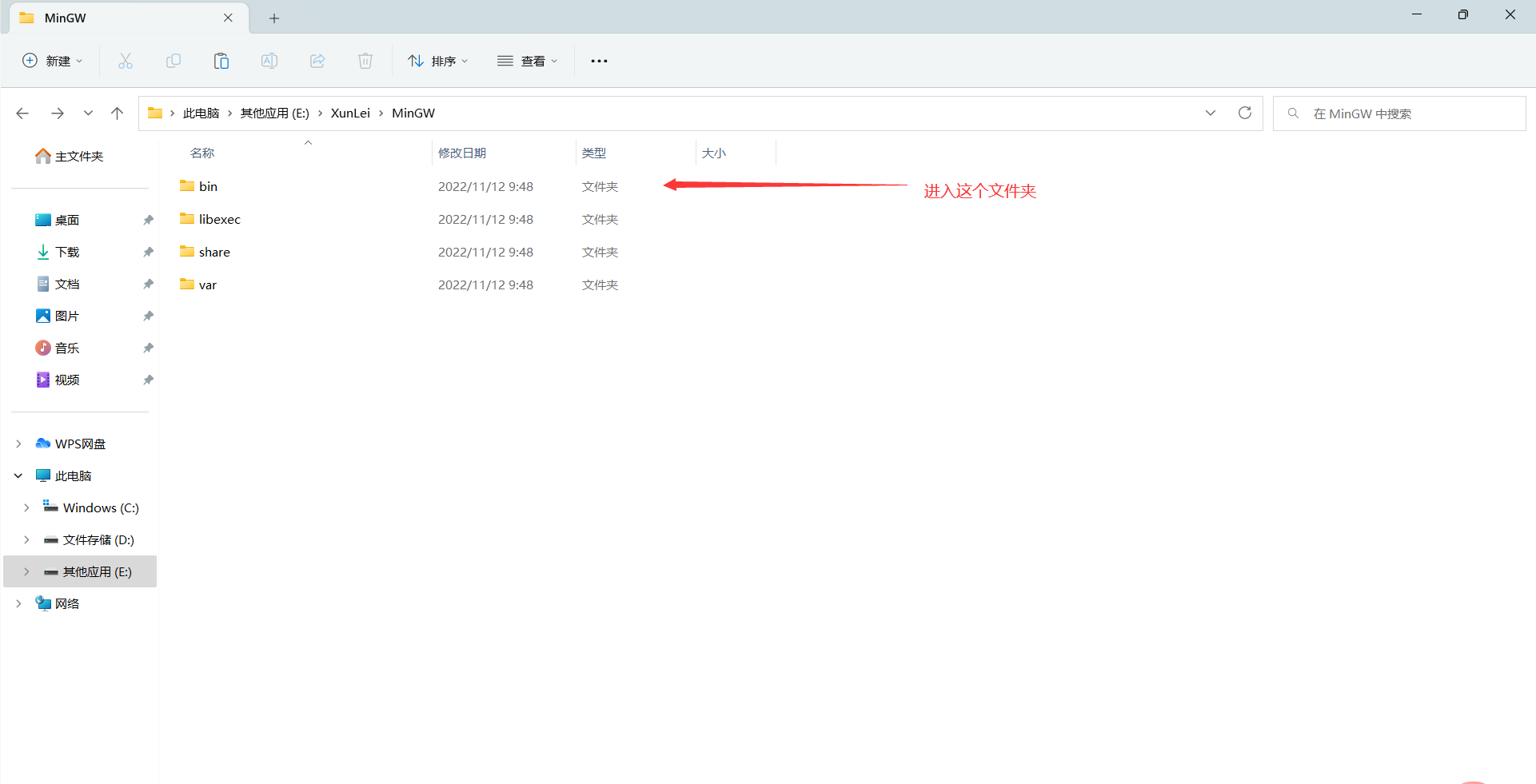Sort by the 大小 column header
The width and height of the screenshot is (1536, 784).
click(x=714, y=153)
